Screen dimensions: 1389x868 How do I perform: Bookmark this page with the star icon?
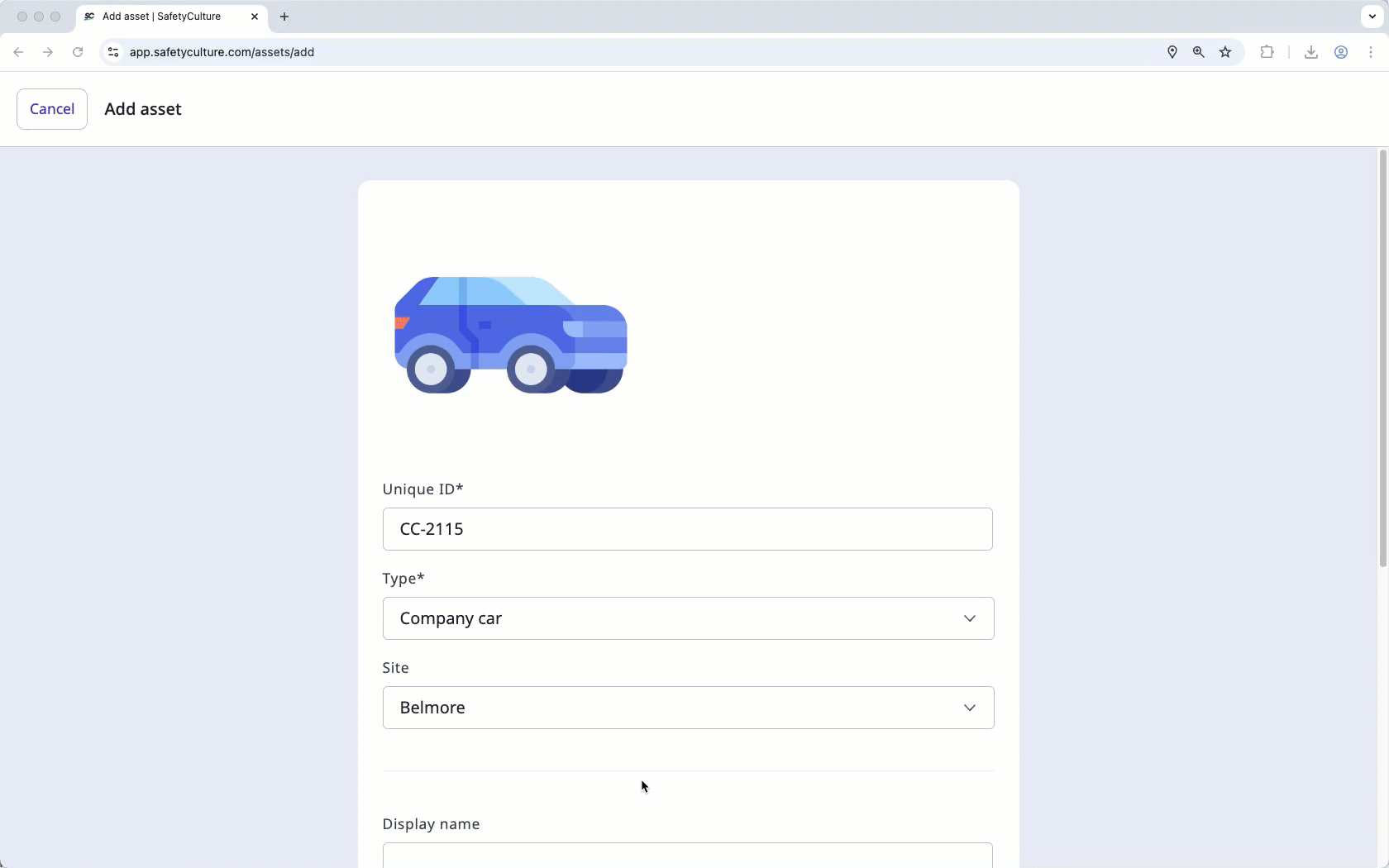tap(1225, 52)
